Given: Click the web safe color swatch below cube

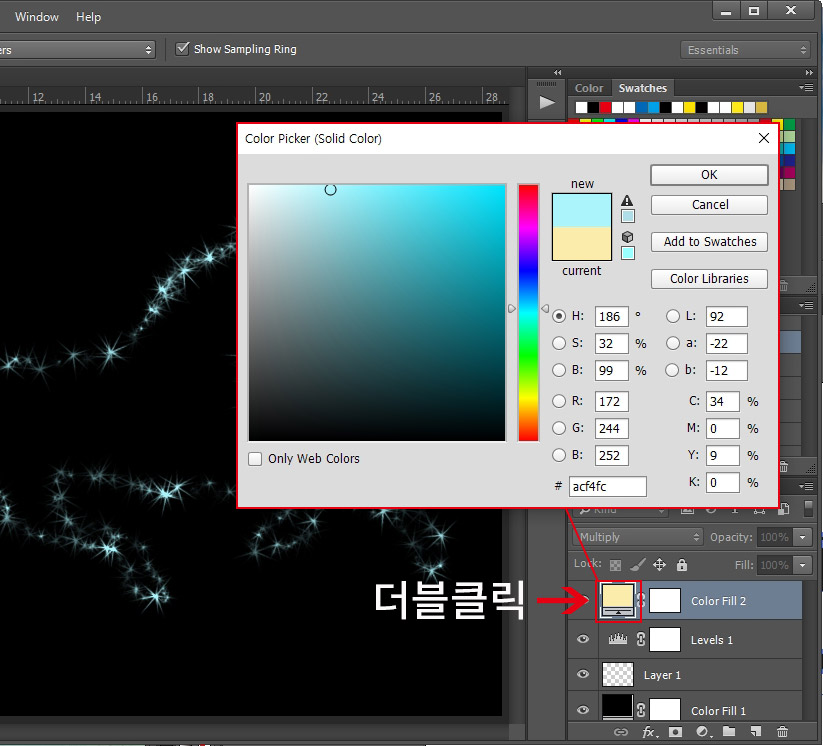Looking at the screenshot, I should pyautogui.click(x=628, y=253).
